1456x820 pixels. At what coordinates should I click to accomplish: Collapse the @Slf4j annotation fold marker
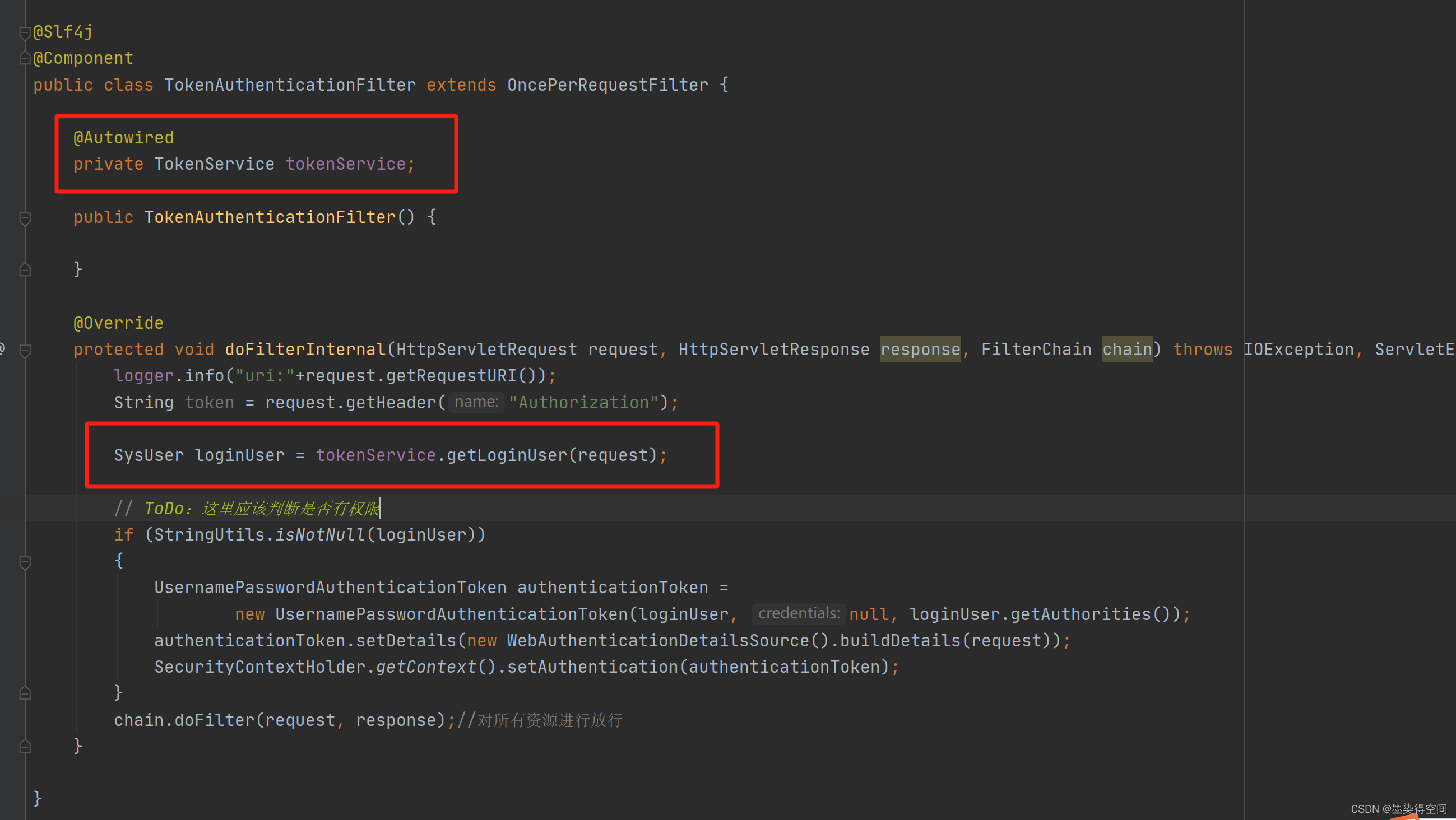25,33
